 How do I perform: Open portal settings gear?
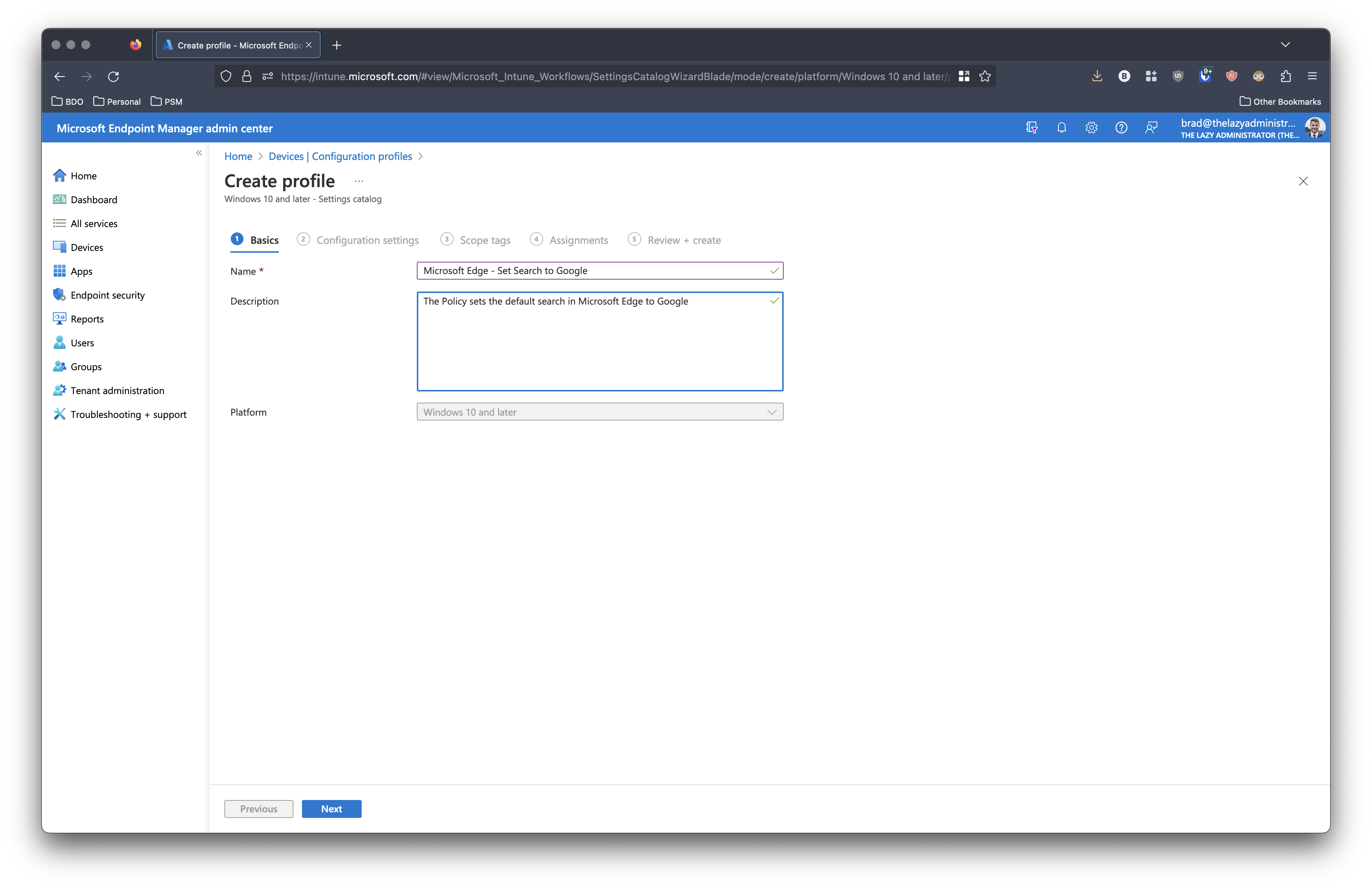pyautogui.click(x=1091, y=127)
